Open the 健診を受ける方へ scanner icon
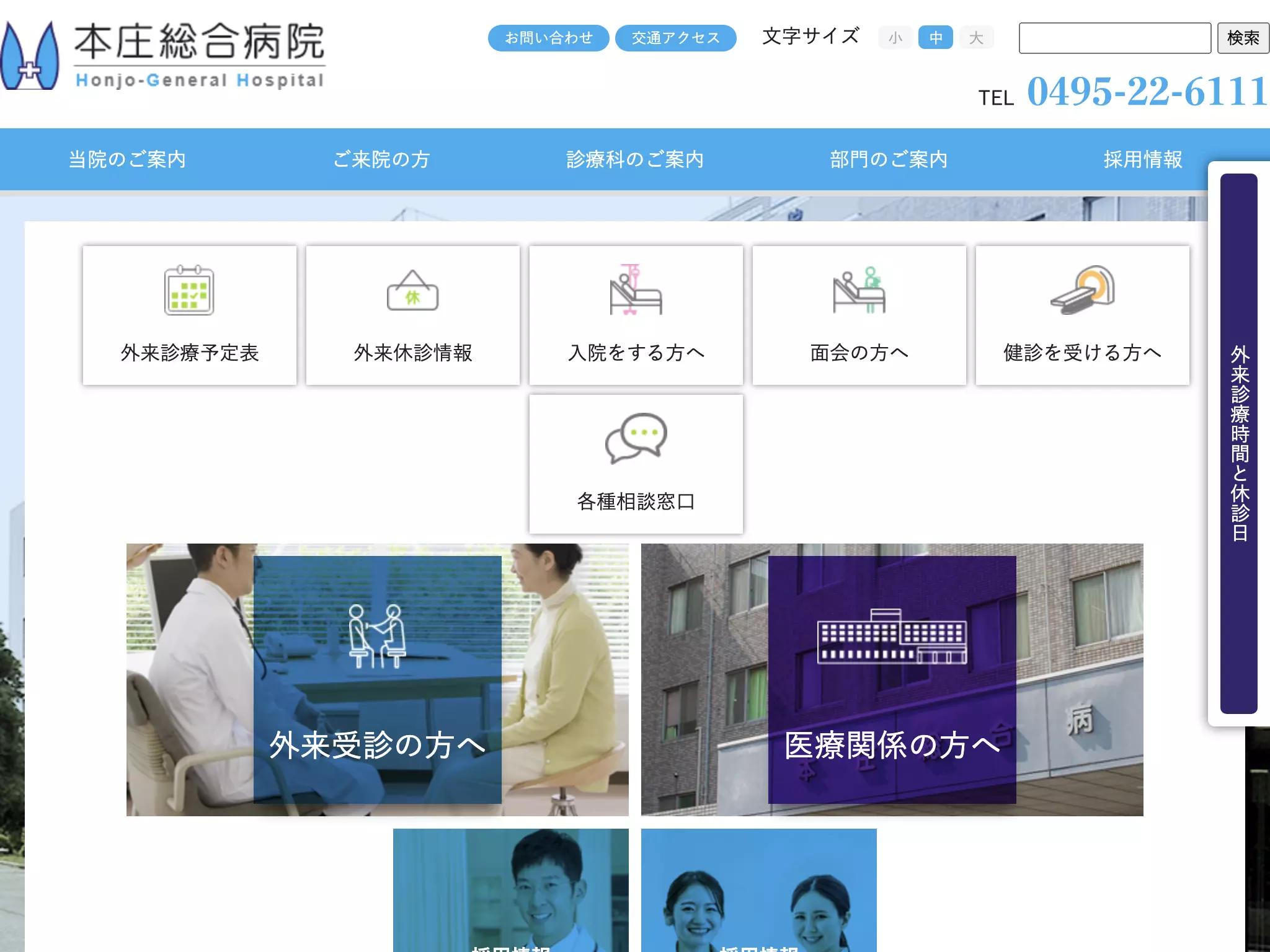Viewport: 1270px width, 952px height. (1082, 289)
